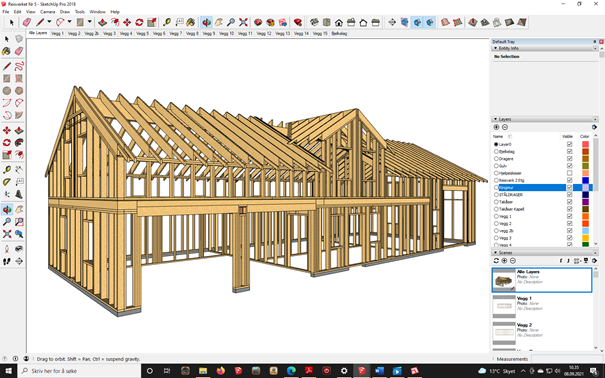605x378 pixels.
Task: Switch to Iso view icon
Action: [x=314, y=22]
